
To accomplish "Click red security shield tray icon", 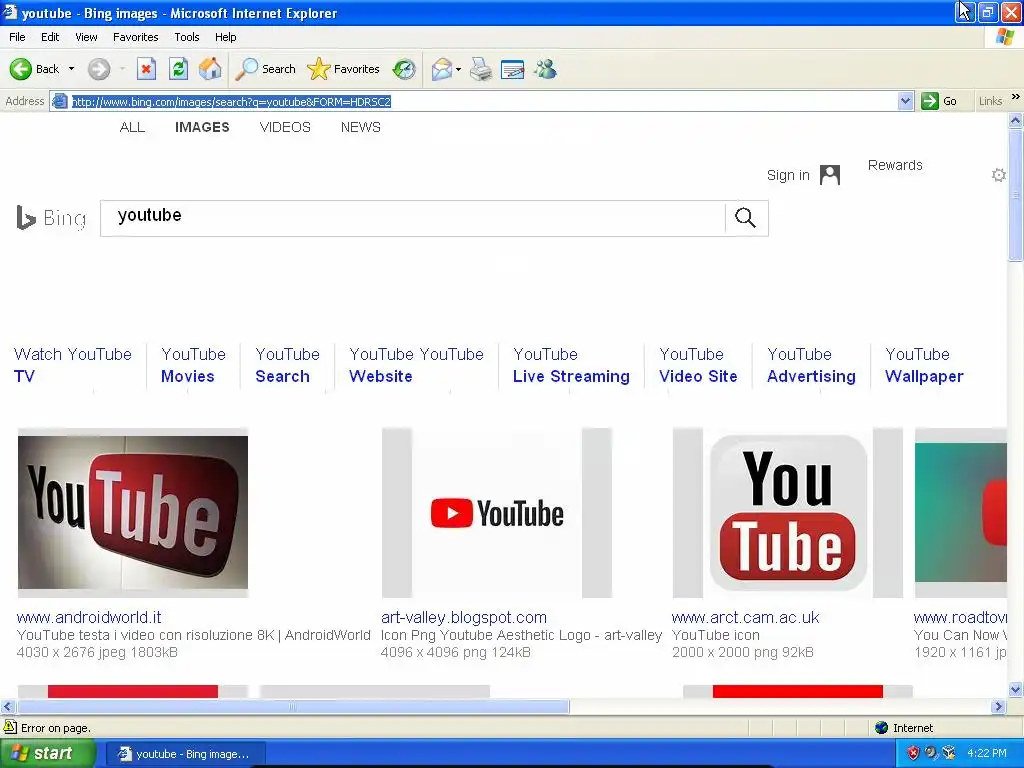I will point(913,753).
